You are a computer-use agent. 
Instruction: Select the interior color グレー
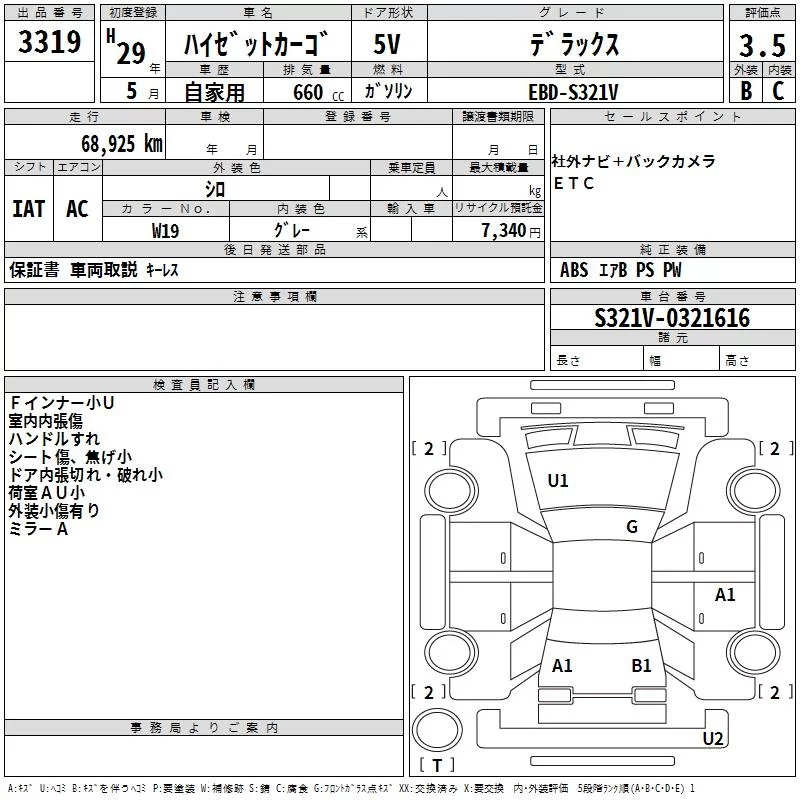click(292, 230)
